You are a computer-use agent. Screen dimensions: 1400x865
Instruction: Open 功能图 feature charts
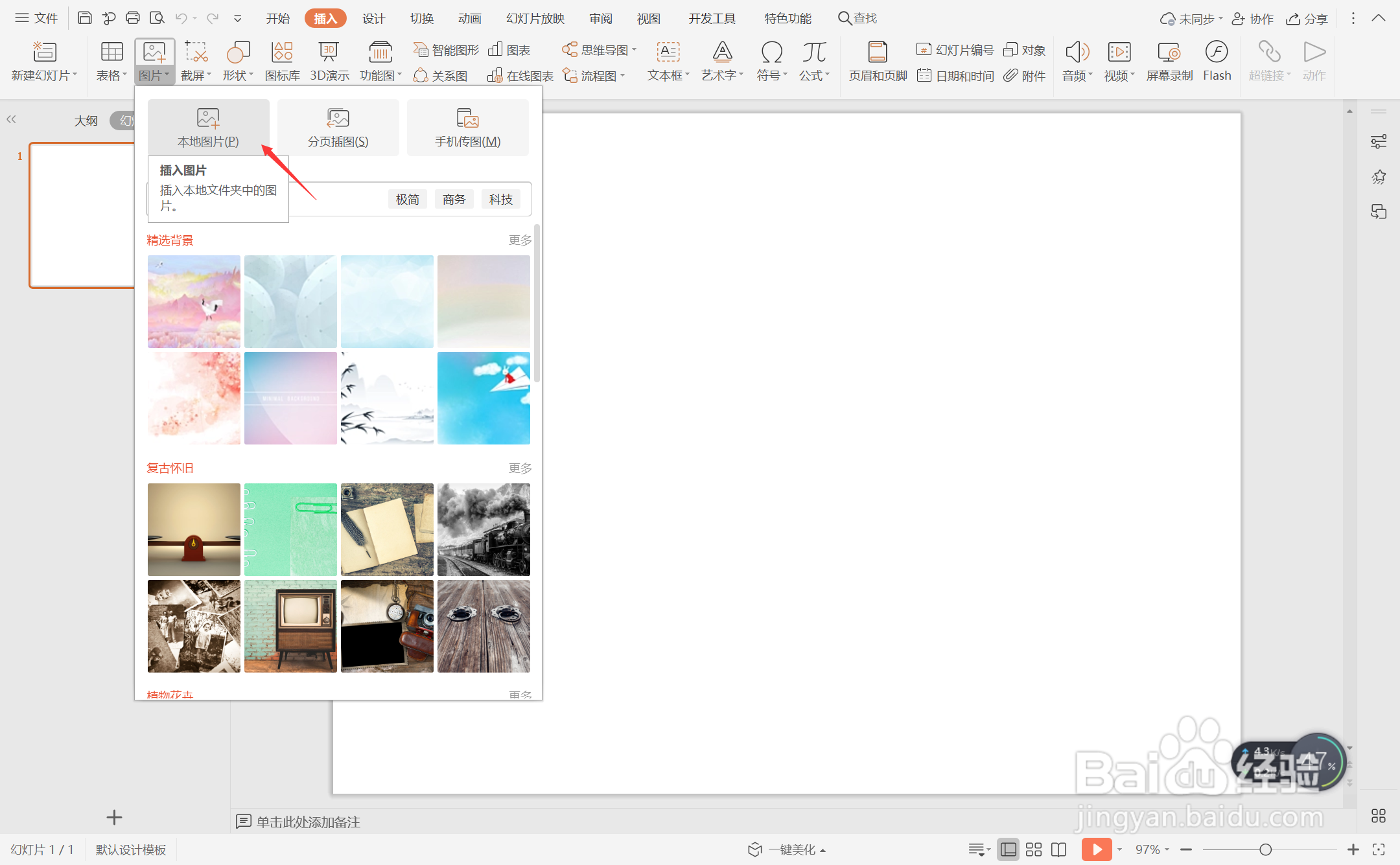[x=380, y=61]
